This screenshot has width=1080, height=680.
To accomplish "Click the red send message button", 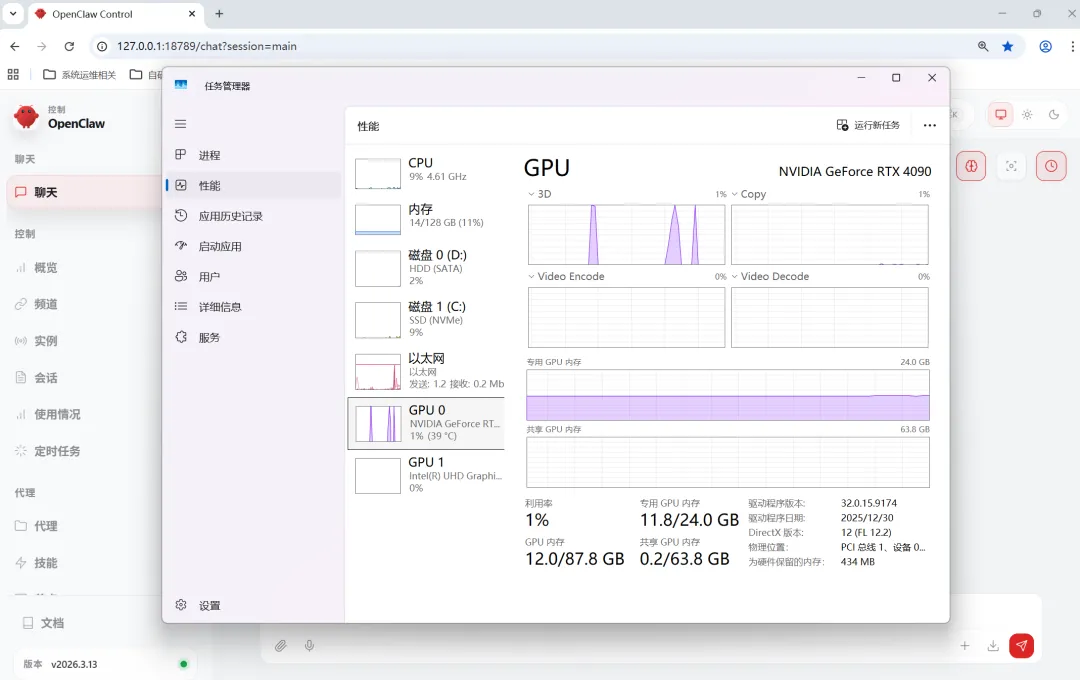I will [x=1021, y=646].
